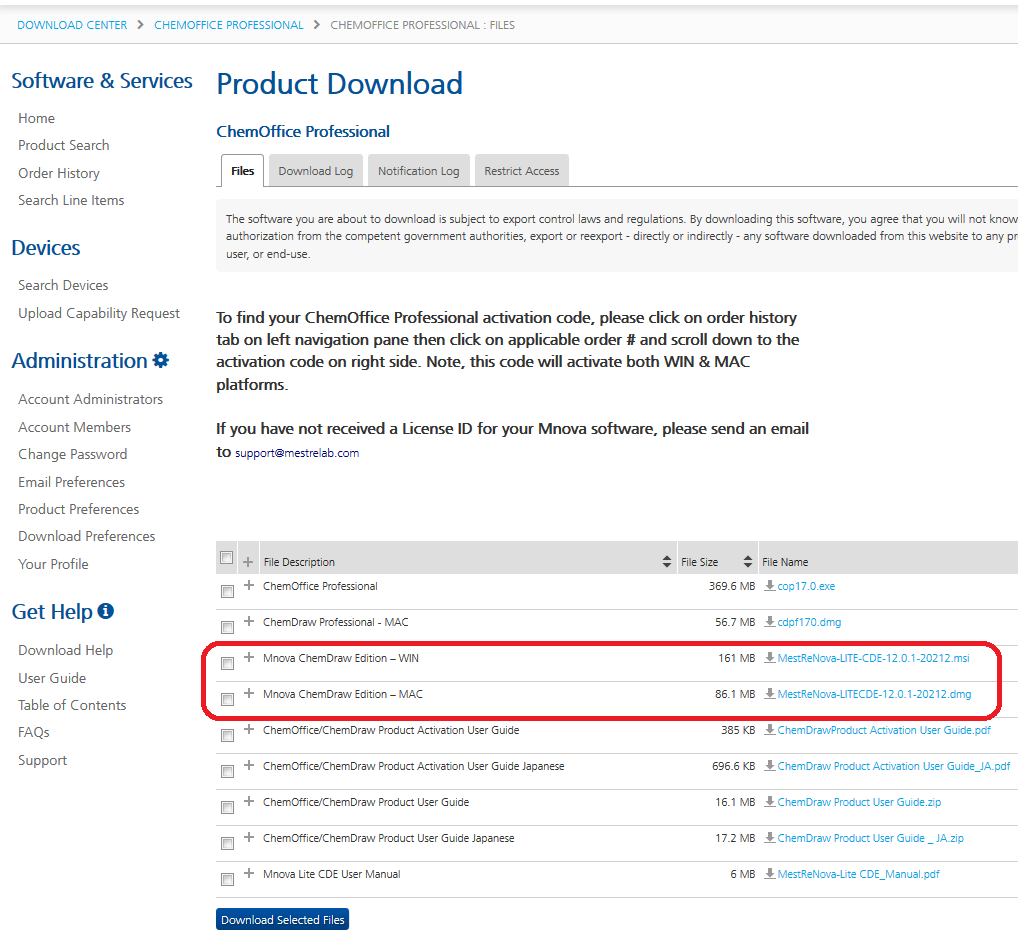
Task: Click download icon beside MestReNova-LITE-CDE msi file
Action: tap(769, 658)
